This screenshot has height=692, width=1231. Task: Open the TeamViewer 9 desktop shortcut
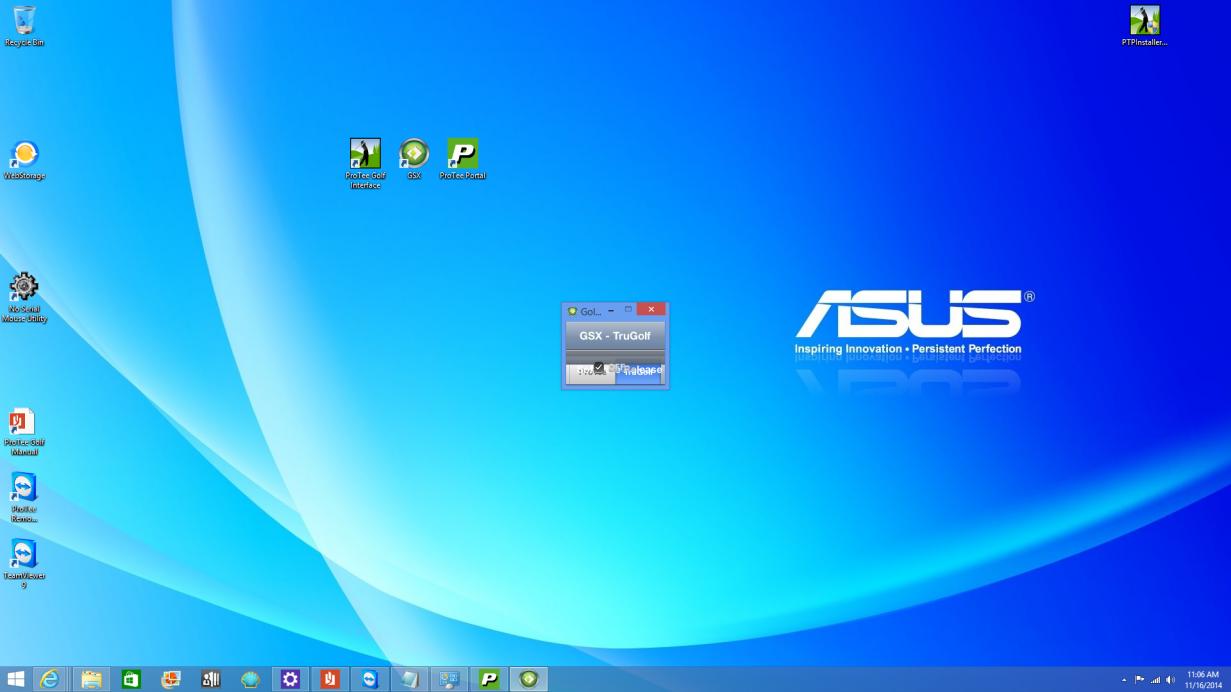coord(24,565)
